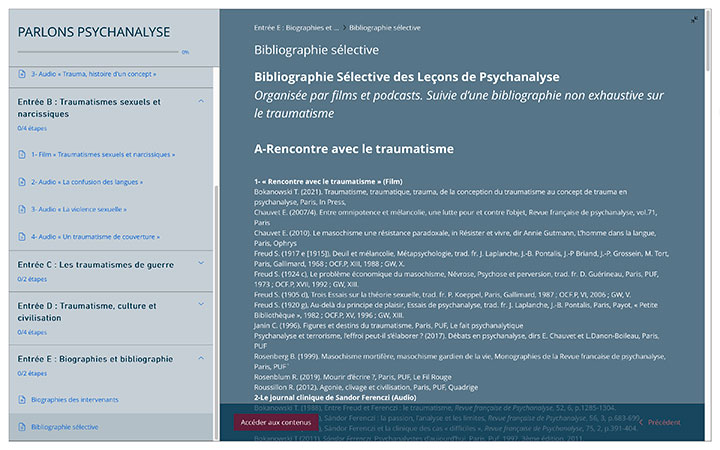
Task: Click the 0/2 étapes label under Entrée E
Action: pos(32,373)
